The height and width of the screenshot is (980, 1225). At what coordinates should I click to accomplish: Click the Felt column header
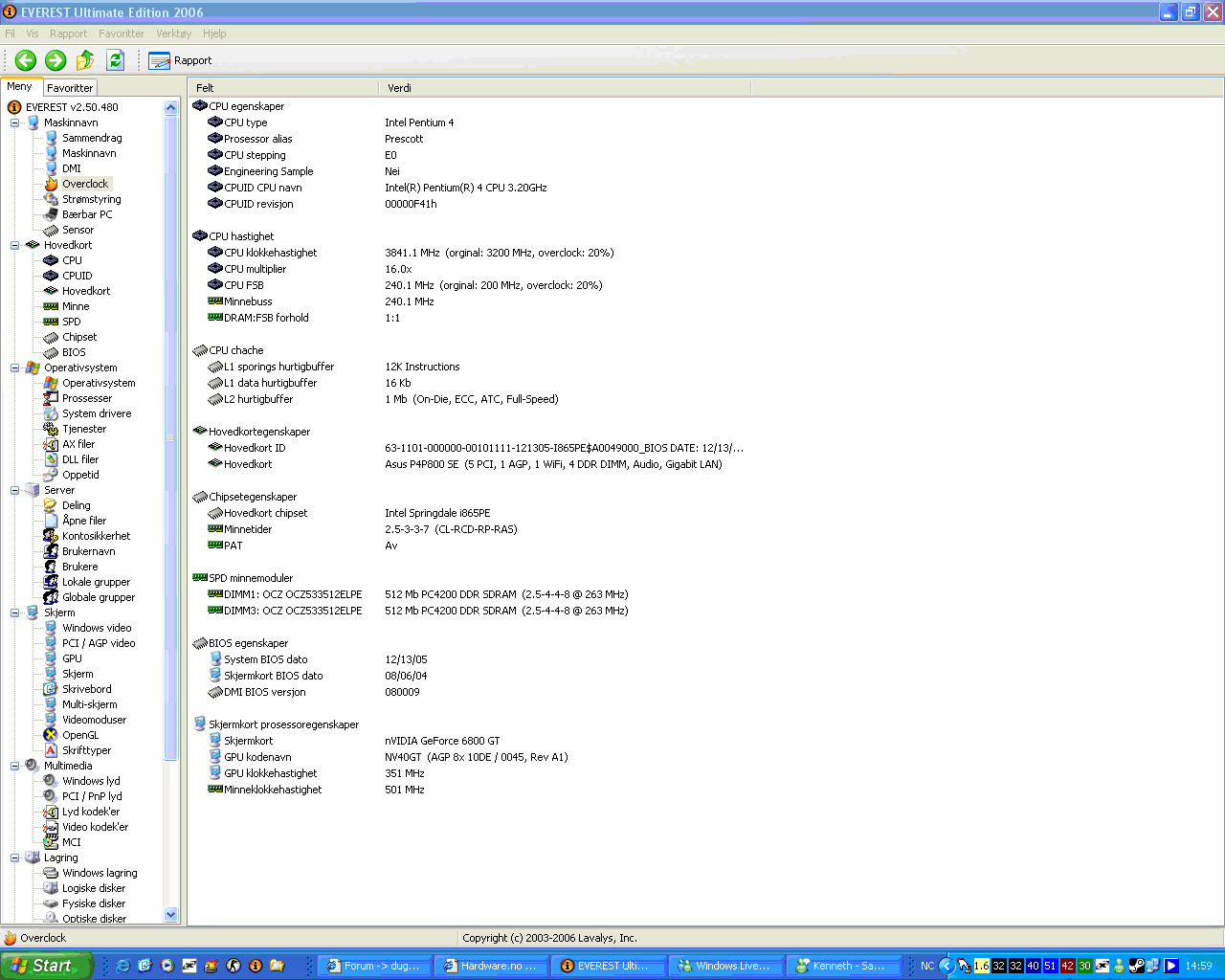283,88
